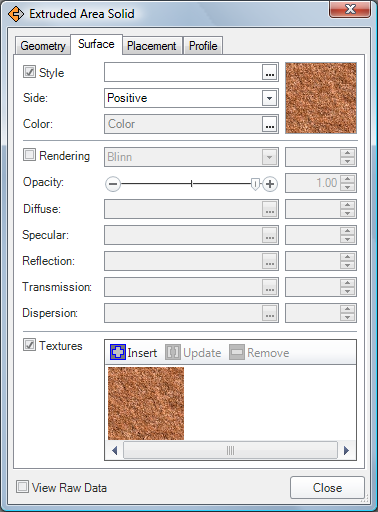Click the Extruded Area Solid title text

(x=82, y=14)
